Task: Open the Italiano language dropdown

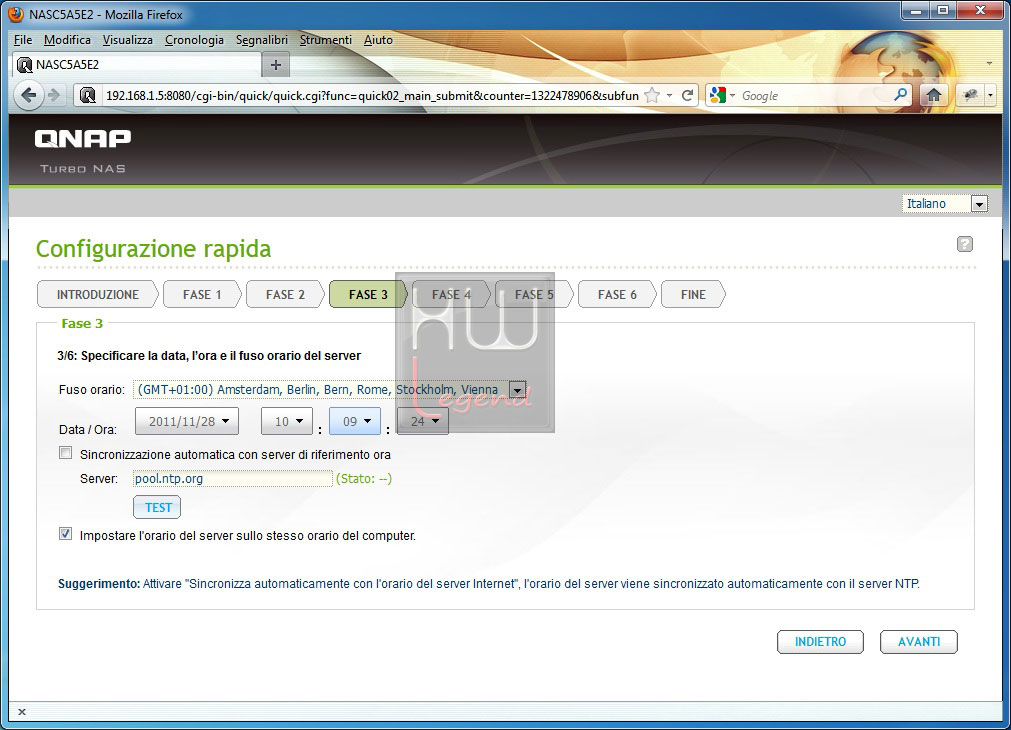Action: point(945,204)
